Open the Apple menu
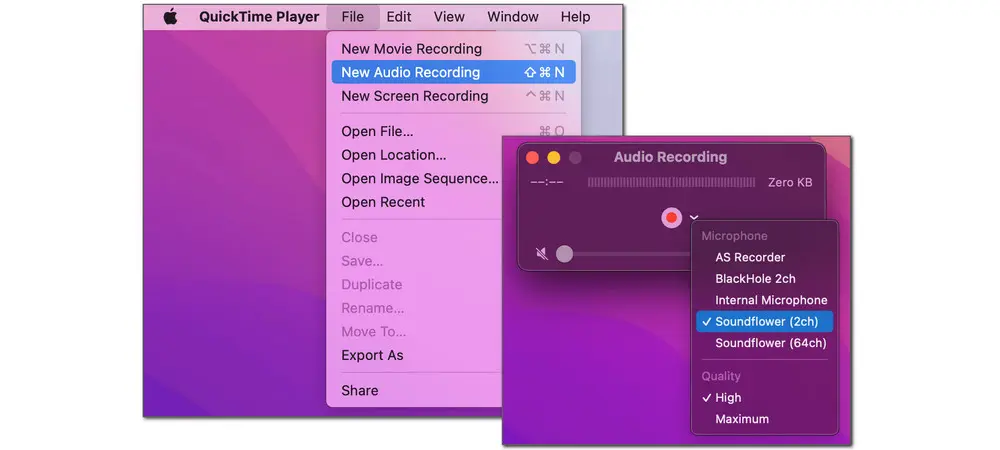Viewport: 1000px width, 450px height. tap(170, 17)
